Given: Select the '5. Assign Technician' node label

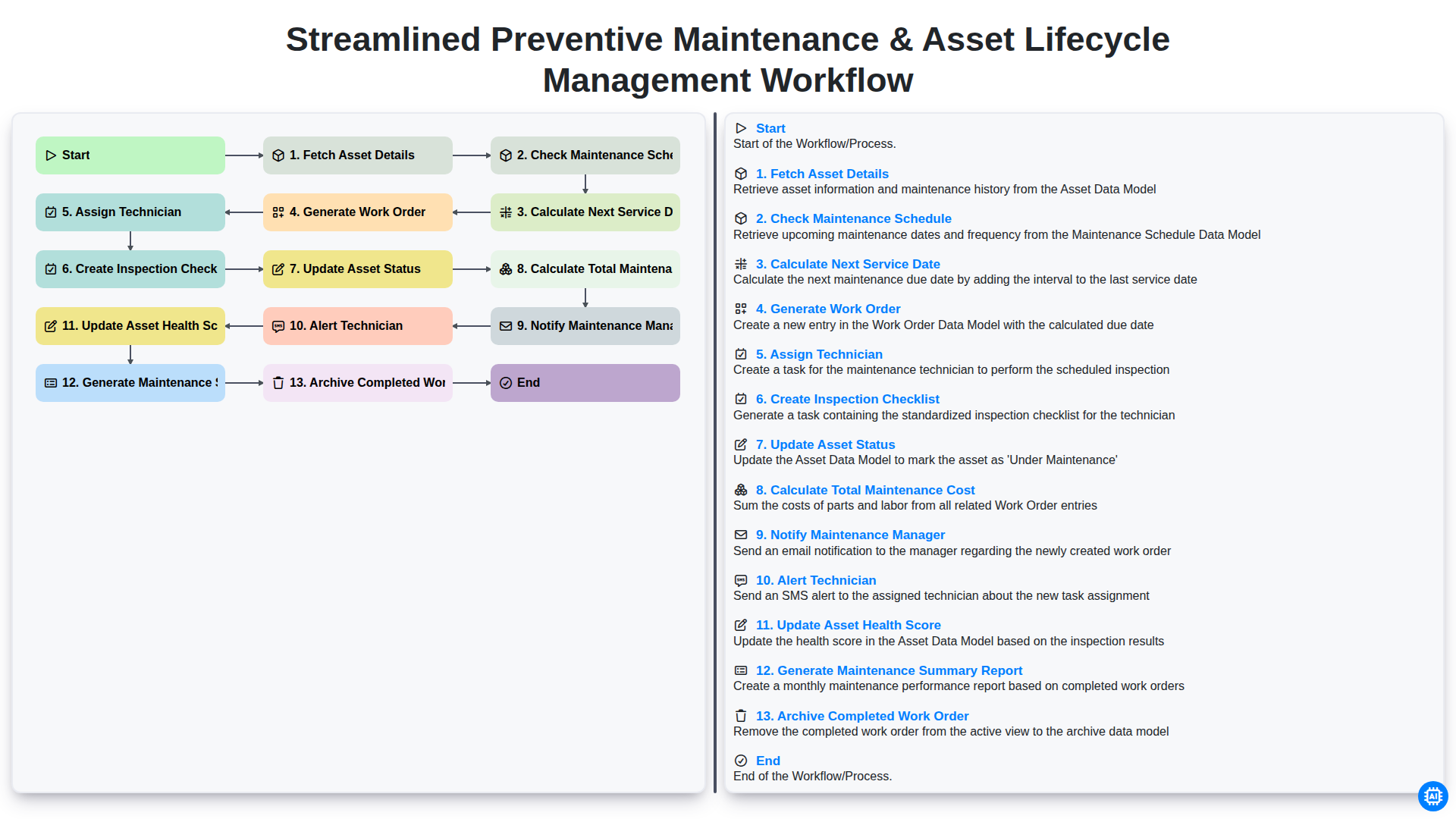Looking at the screenshot, I should (121, 212).
